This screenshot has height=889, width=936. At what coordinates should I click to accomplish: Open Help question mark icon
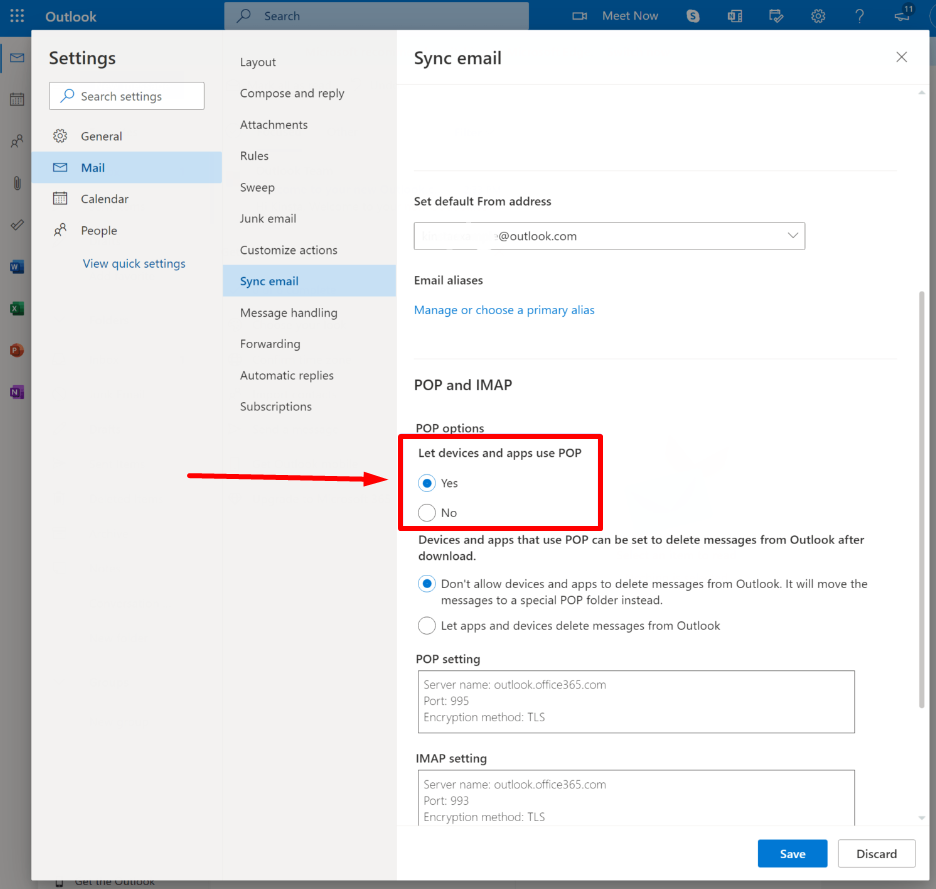(x=860, y=16)
